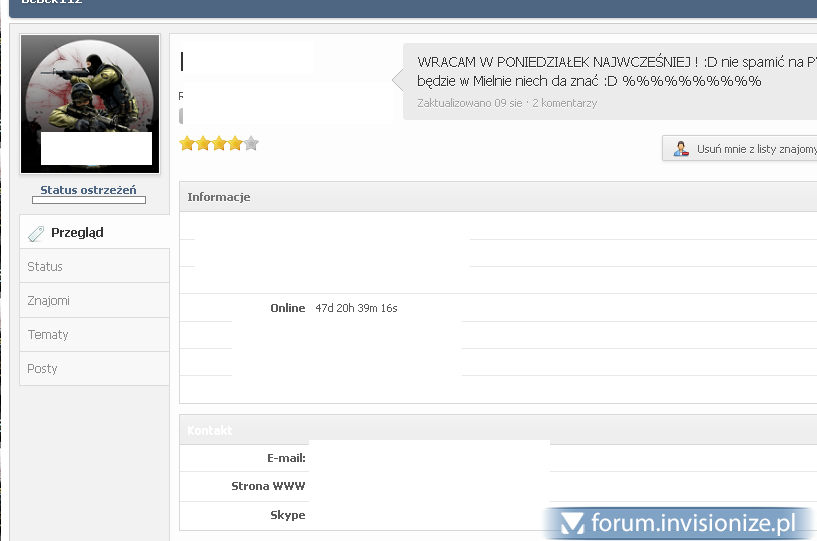
Task: Select the third rating star
Action: coord(219,144)
